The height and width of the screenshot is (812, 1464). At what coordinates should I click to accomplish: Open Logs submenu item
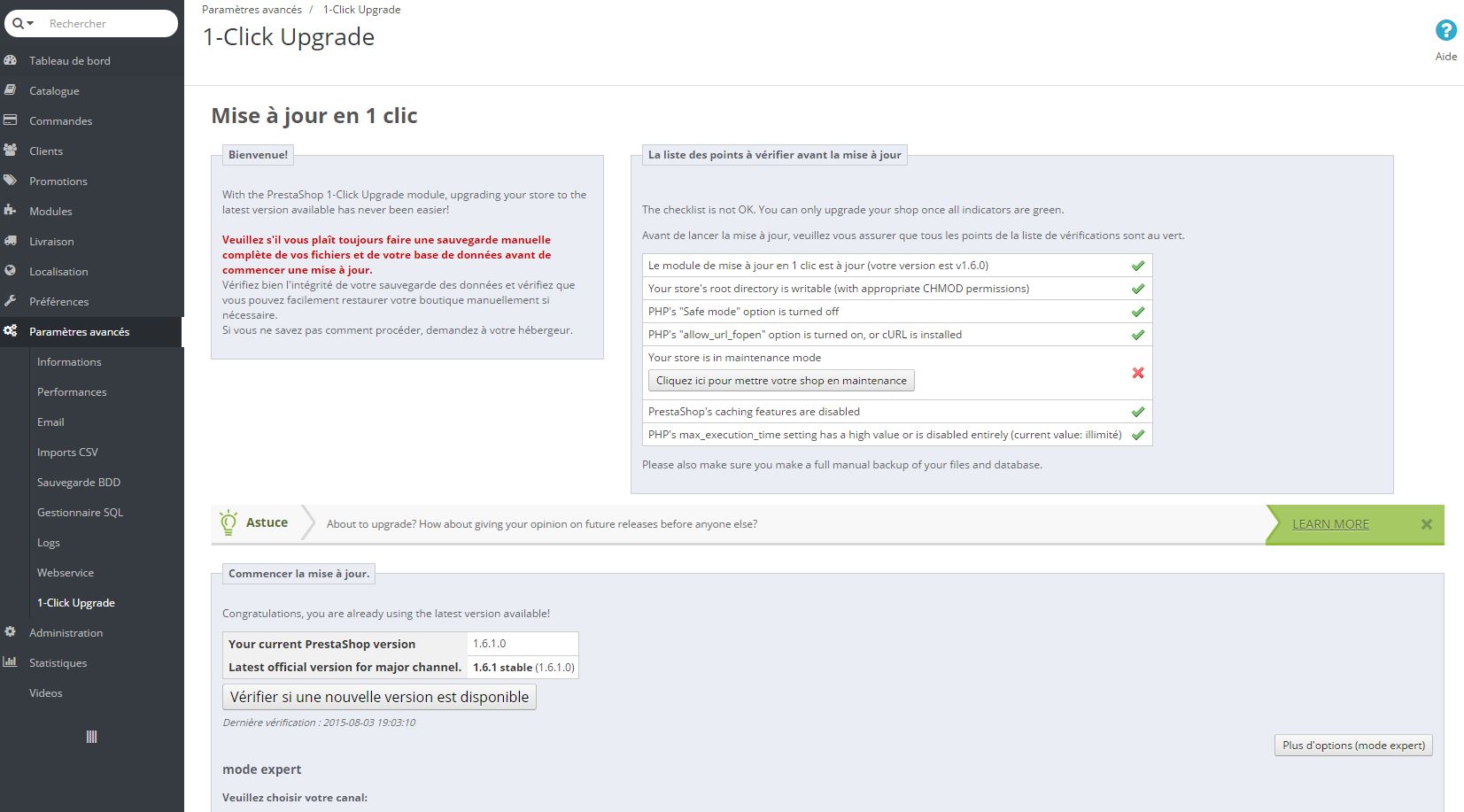(49, 543)
